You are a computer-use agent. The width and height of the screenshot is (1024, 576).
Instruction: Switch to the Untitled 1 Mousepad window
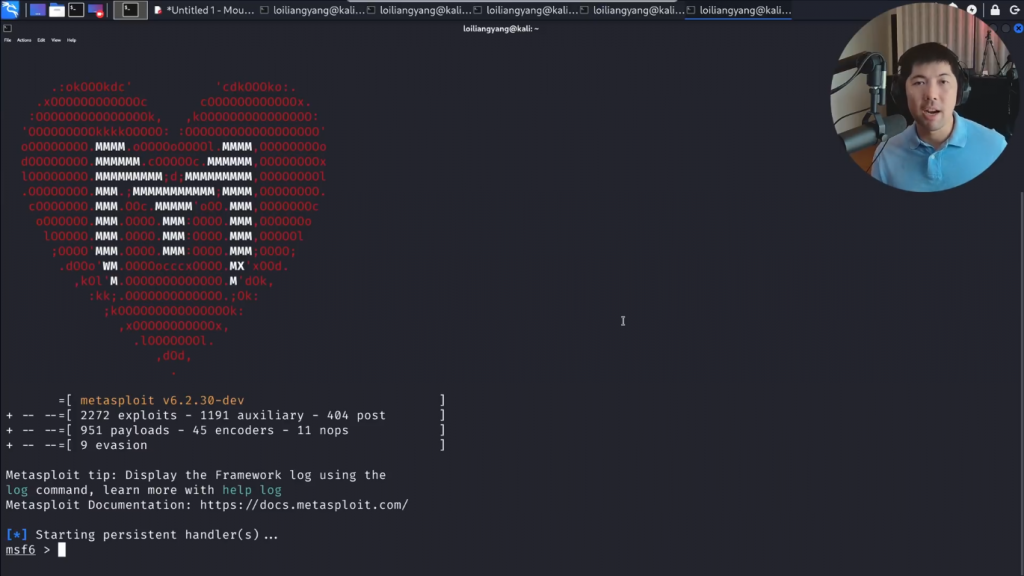204,10
